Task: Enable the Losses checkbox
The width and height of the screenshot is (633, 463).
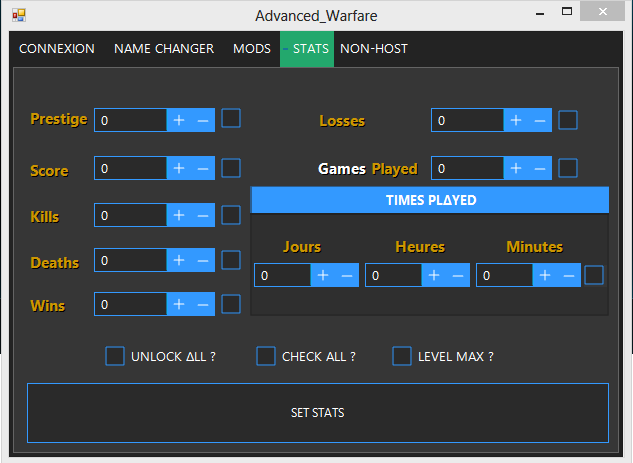Action: [568, 120]
